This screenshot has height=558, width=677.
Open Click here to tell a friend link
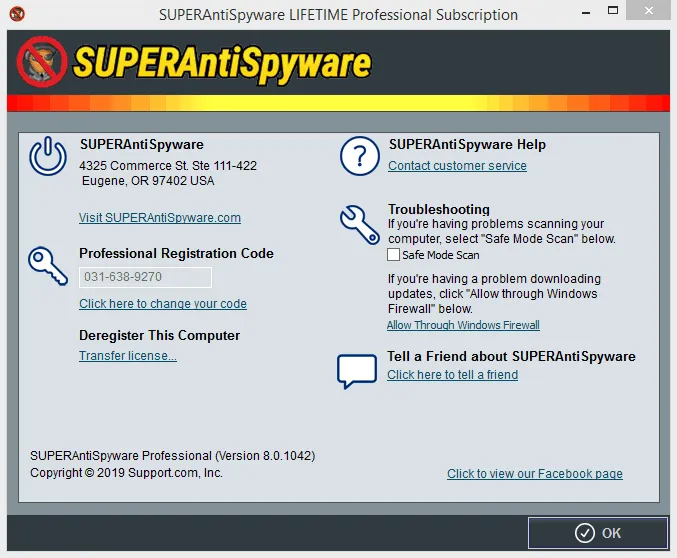pyautogui.click(x=452, y=374)
